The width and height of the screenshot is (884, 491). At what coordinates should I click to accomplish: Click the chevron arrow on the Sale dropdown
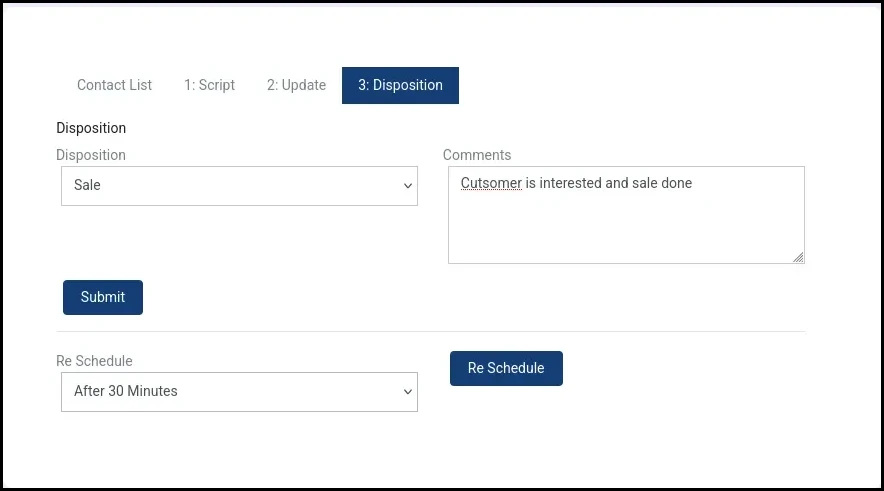pyautogui.click(x=407, y=186)
